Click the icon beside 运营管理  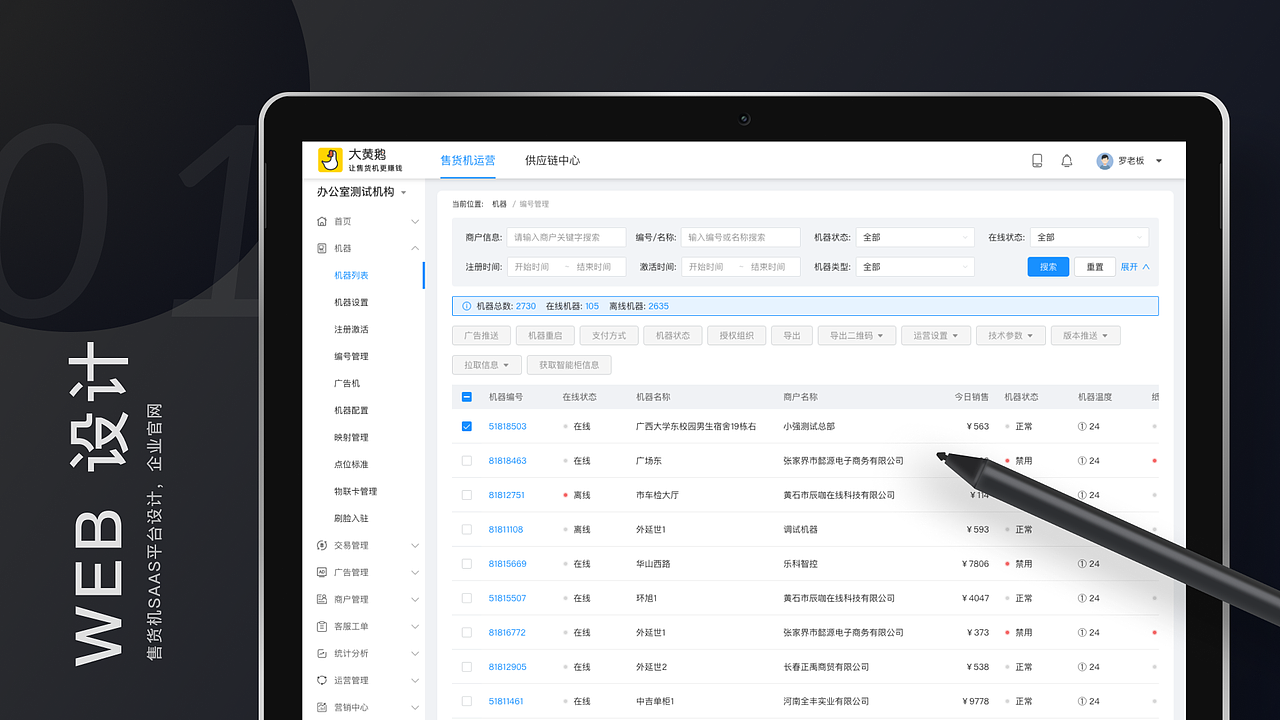[322, 680]
